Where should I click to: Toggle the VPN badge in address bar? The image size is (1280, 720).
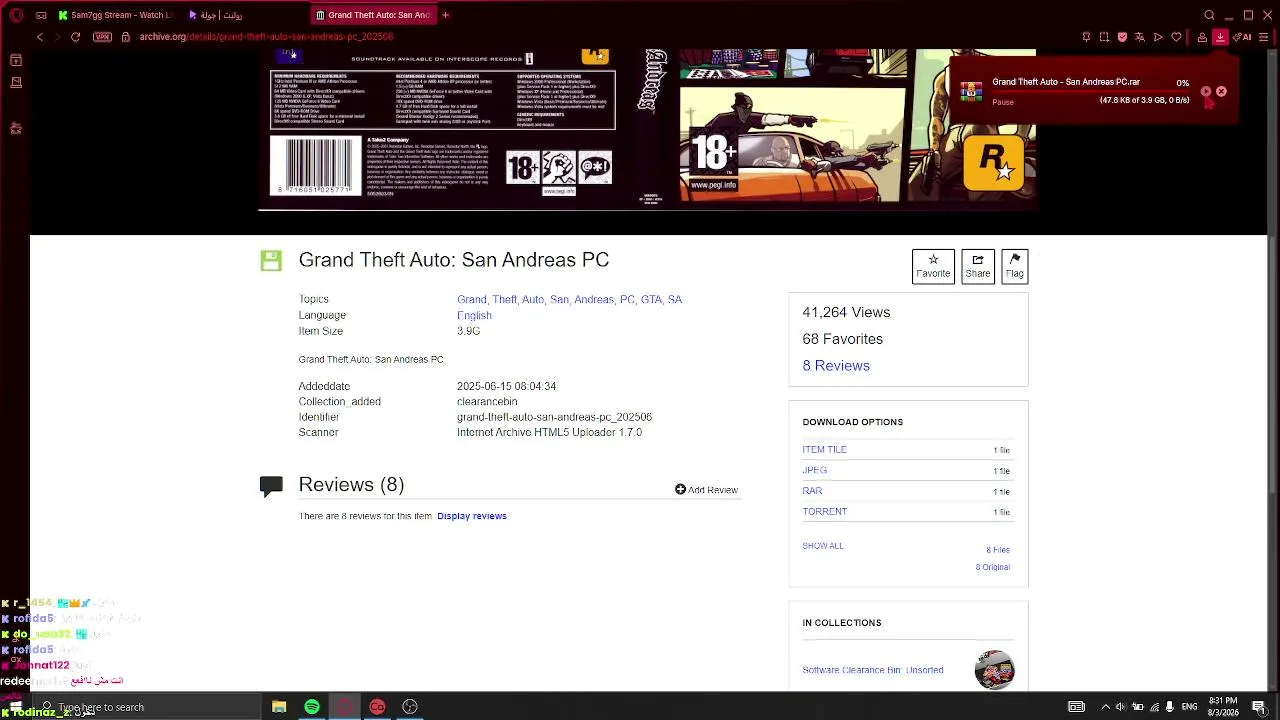[102, 37]
